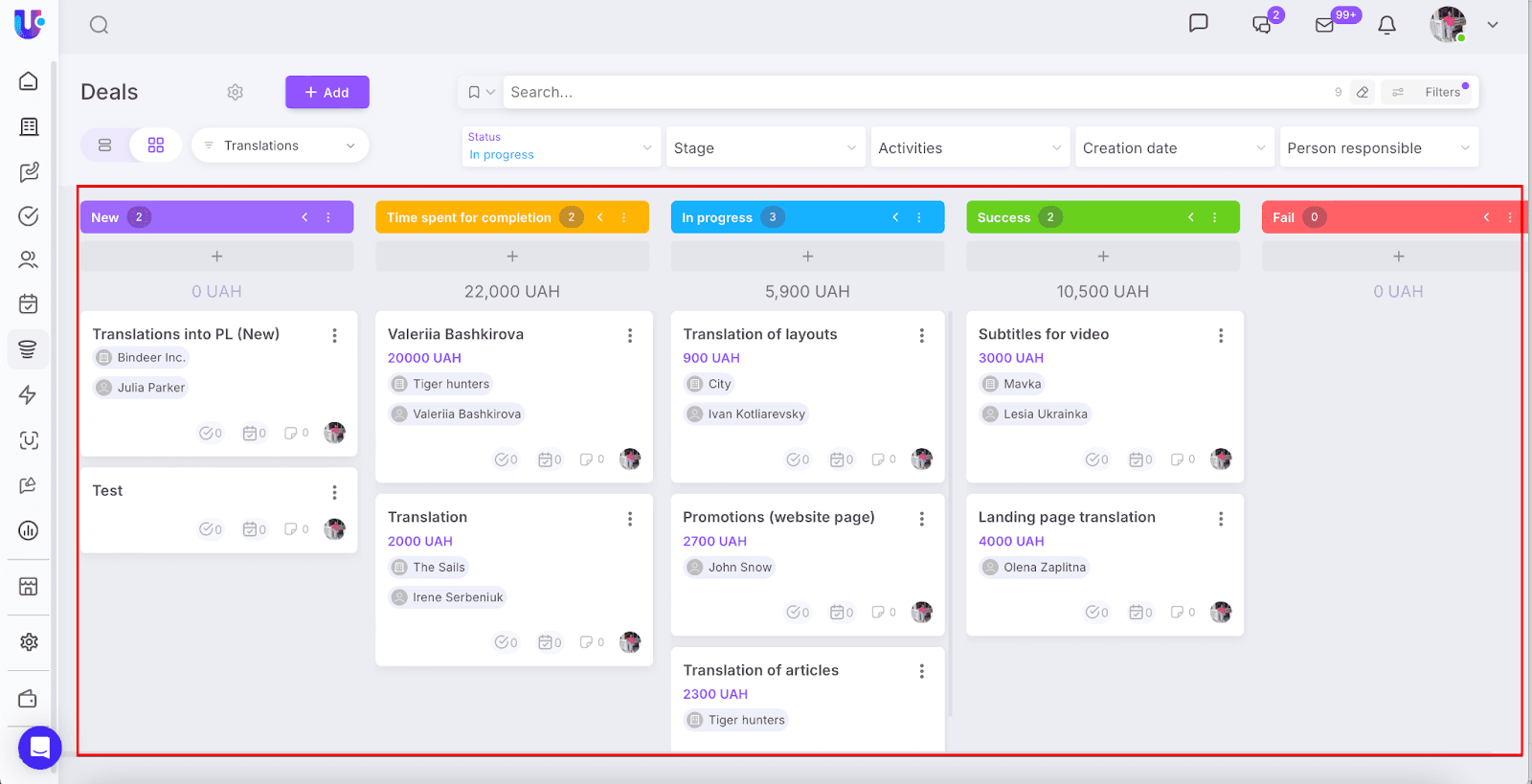Switch to list view layout
Viewport: 1532px width, 784px height.
tap(105, 146)
